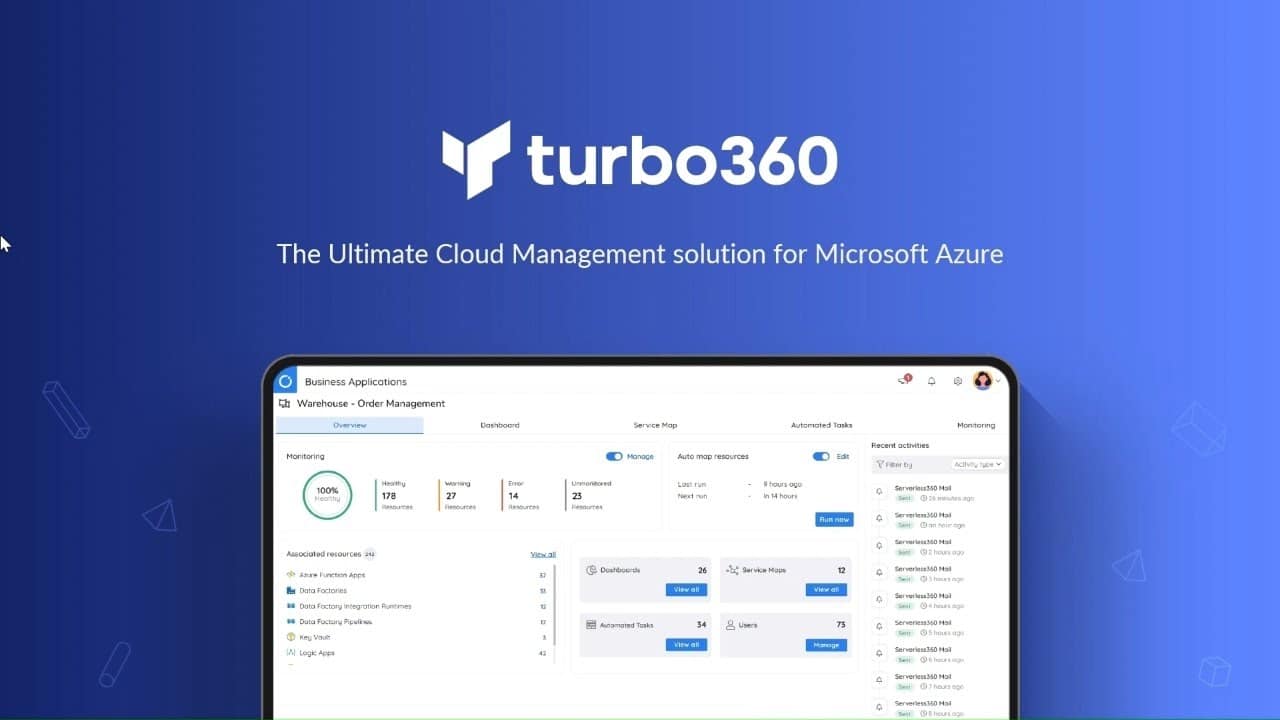Click bell icon of the 26 minutes ago activity
This screenshot has width=1280, height=720.
click(879, 492)
